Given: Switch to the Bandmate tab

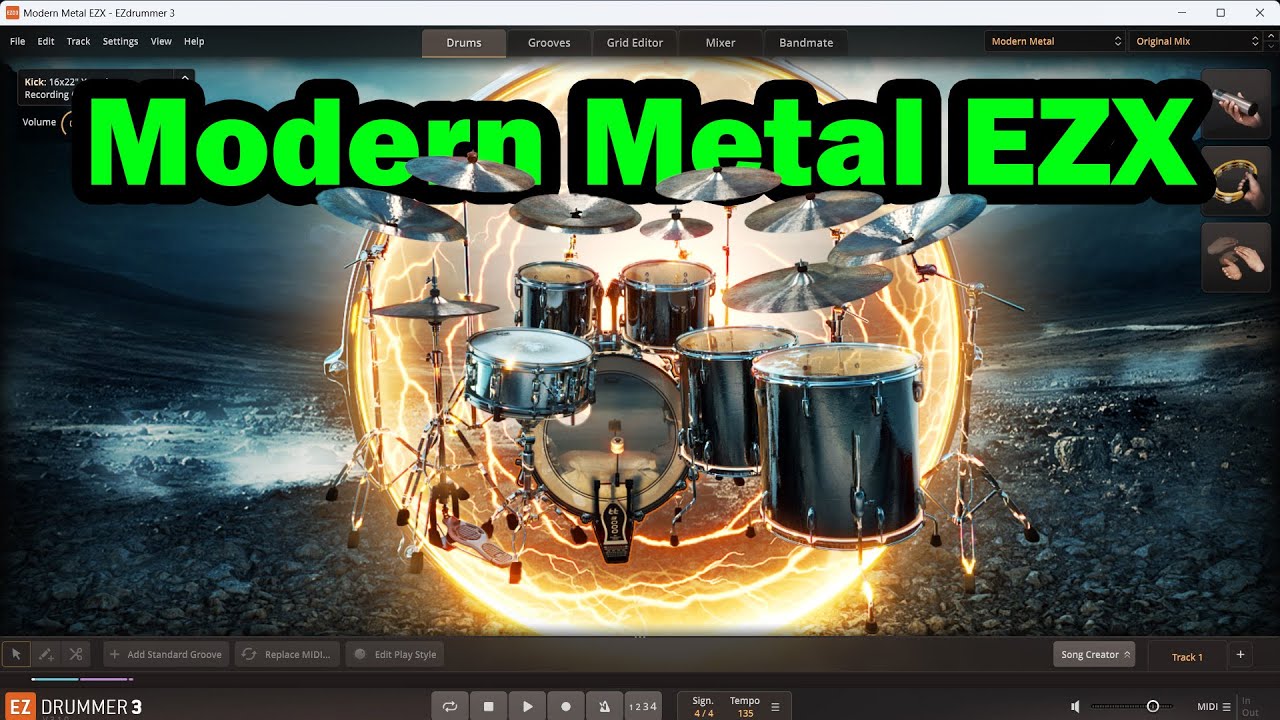Looking at the screenshot, I should 806,43.
